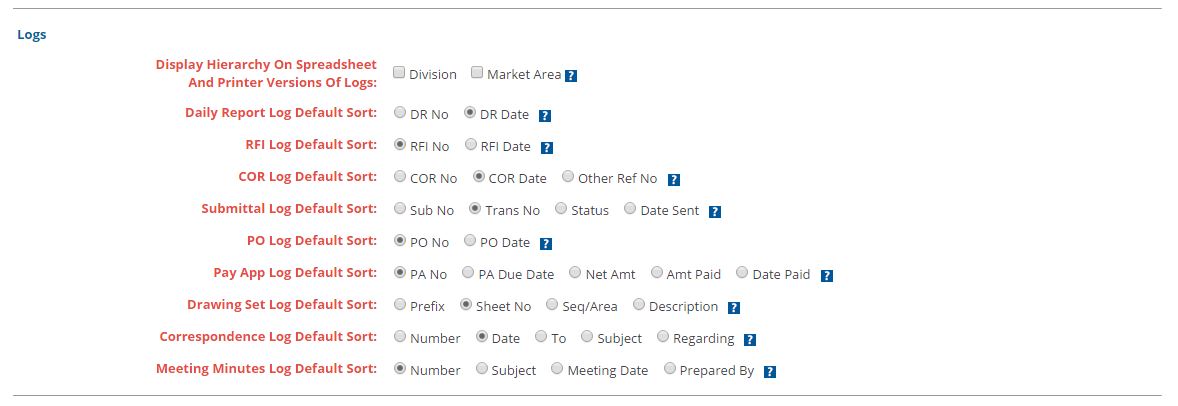Choose Date Sent for Submittal Log sort
This screenshot has width=1178, height=406.
(x=630, y=208)
